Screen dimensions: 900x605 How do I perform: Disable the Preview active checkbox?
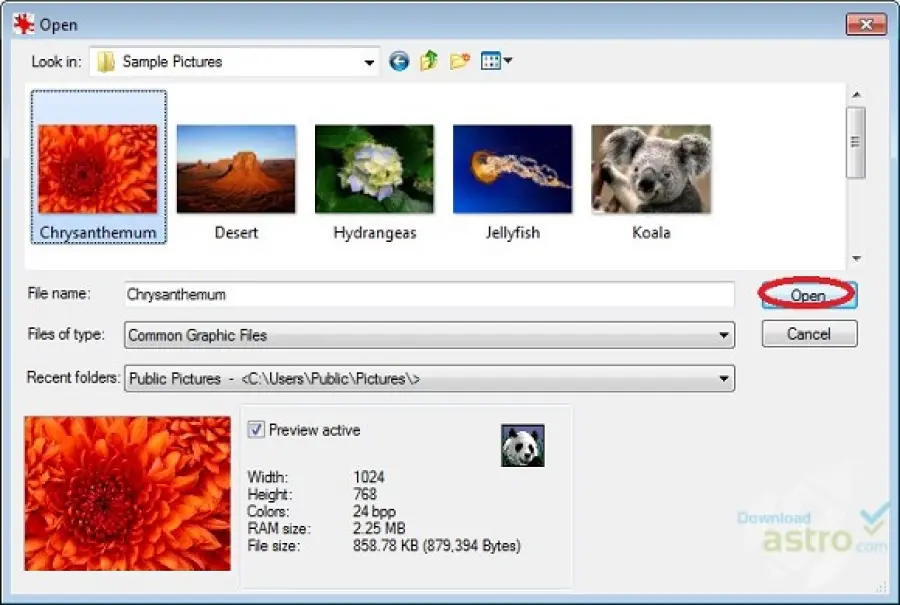[257, 430]
